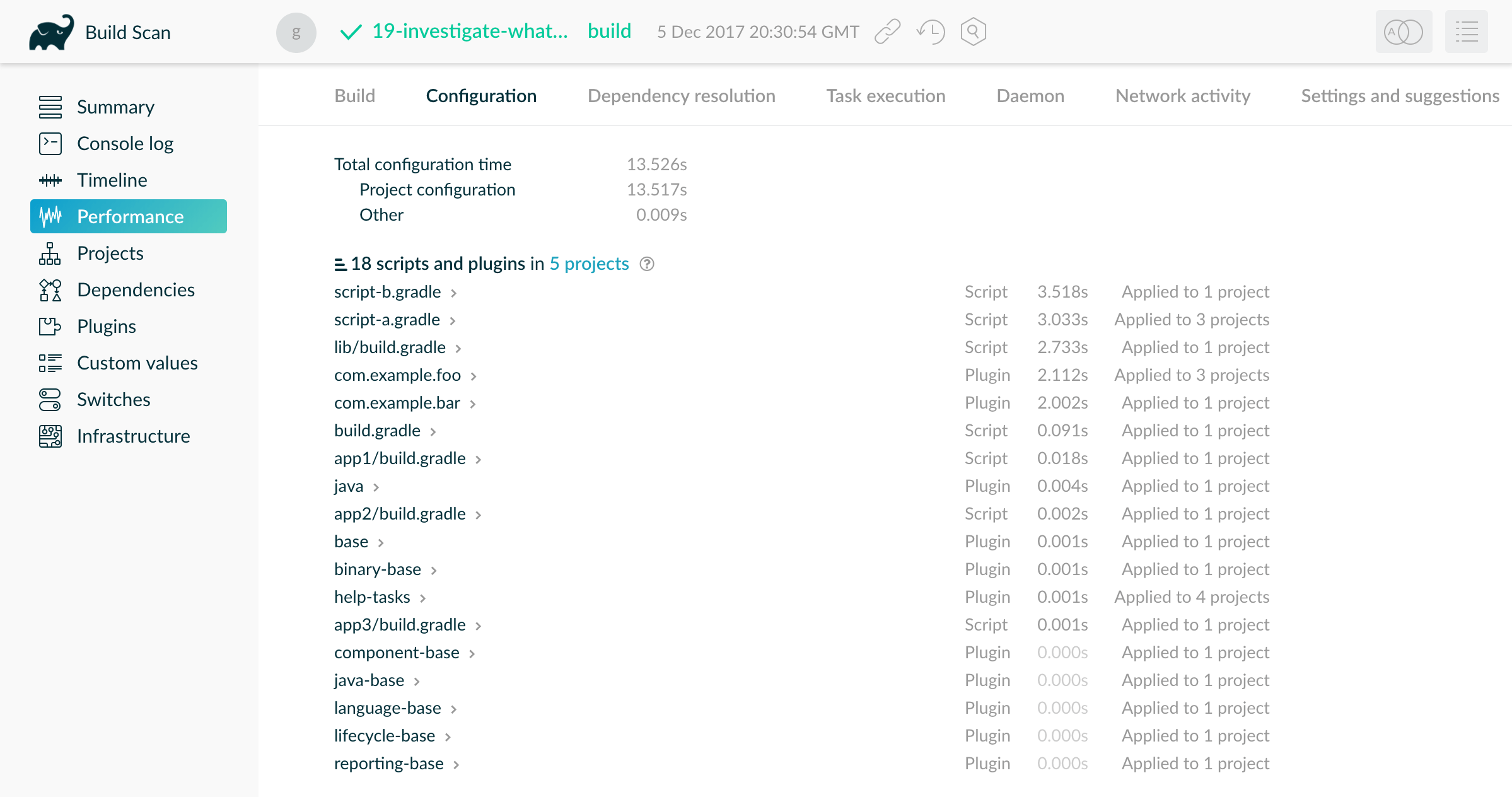
Task: Click the build history icon next to the link
Action: (x=930, y=31)
